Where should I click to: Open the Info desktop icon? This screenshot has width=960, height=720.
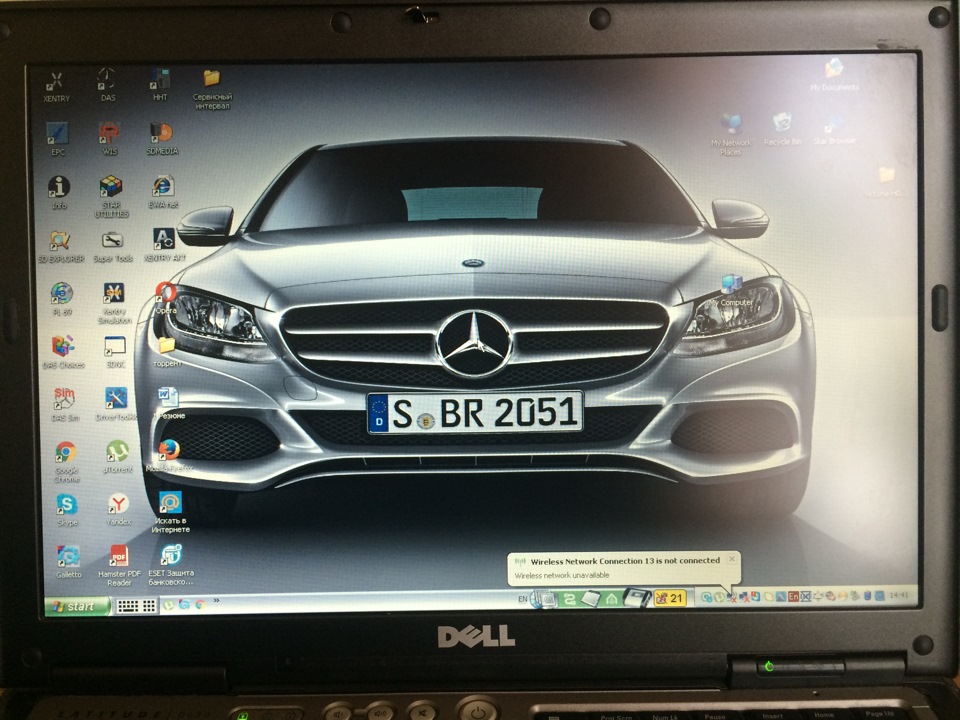coord(59,192)
